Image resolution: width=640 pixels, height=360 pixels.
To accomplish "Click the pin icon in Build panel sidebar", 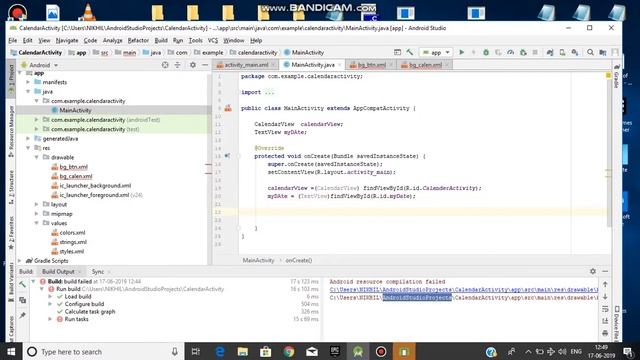I will pyautogui.click(x=22, y=315).
